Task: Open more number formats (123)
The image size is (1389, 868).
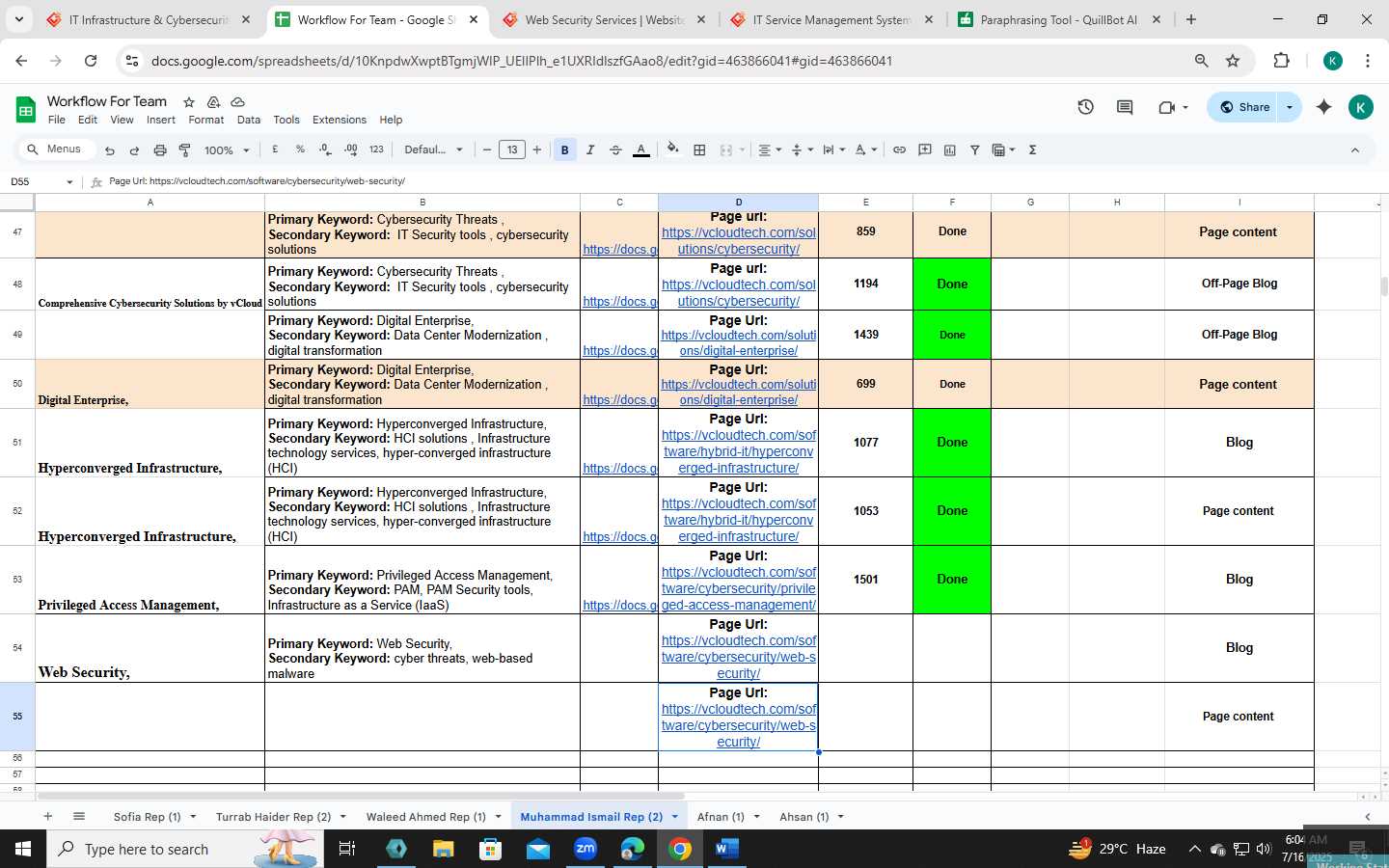Action: (376, 149)
